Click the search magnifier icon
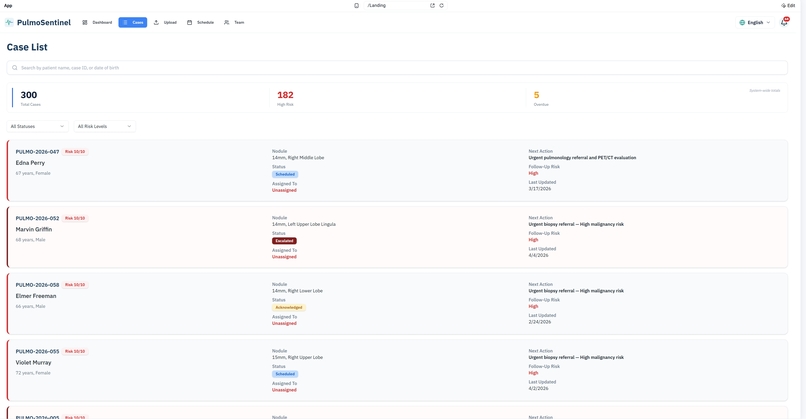806x419 pixels. pyautogui.click(x=14, y=67)
